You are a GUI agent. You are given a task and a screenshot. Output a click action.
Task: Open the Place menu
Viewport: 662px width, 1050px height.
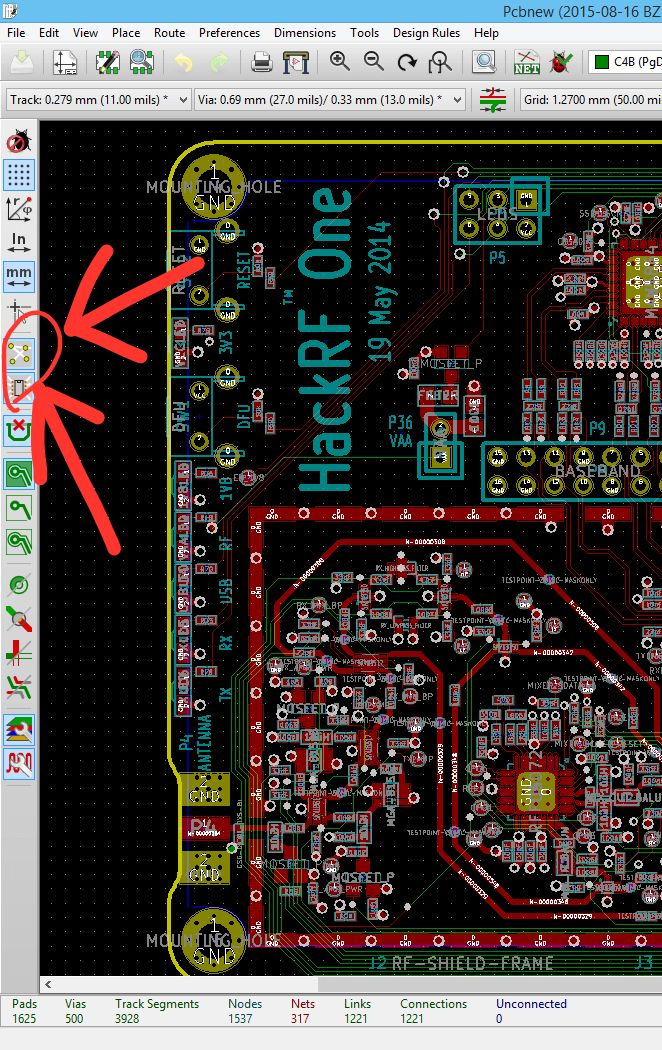(126, 32)
